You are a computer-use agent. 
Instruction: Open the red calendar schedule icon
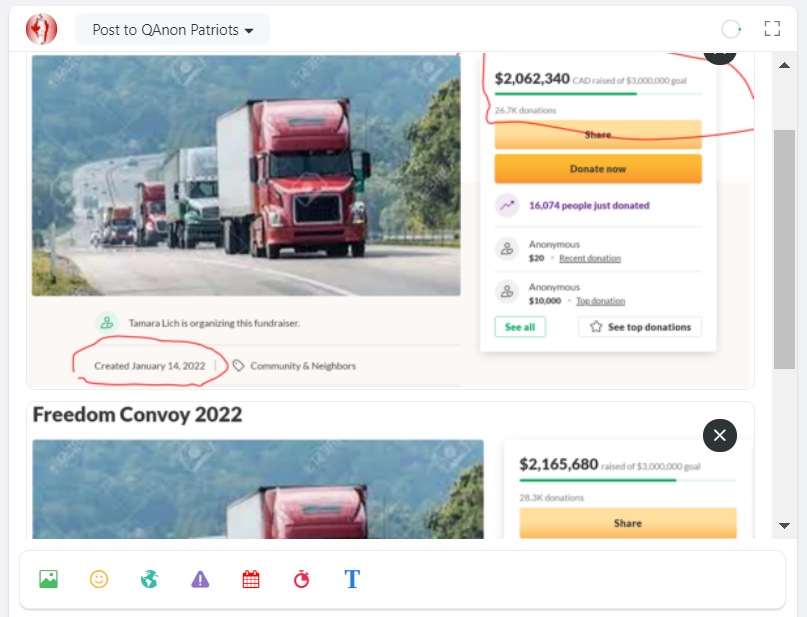tap(251, 579)
